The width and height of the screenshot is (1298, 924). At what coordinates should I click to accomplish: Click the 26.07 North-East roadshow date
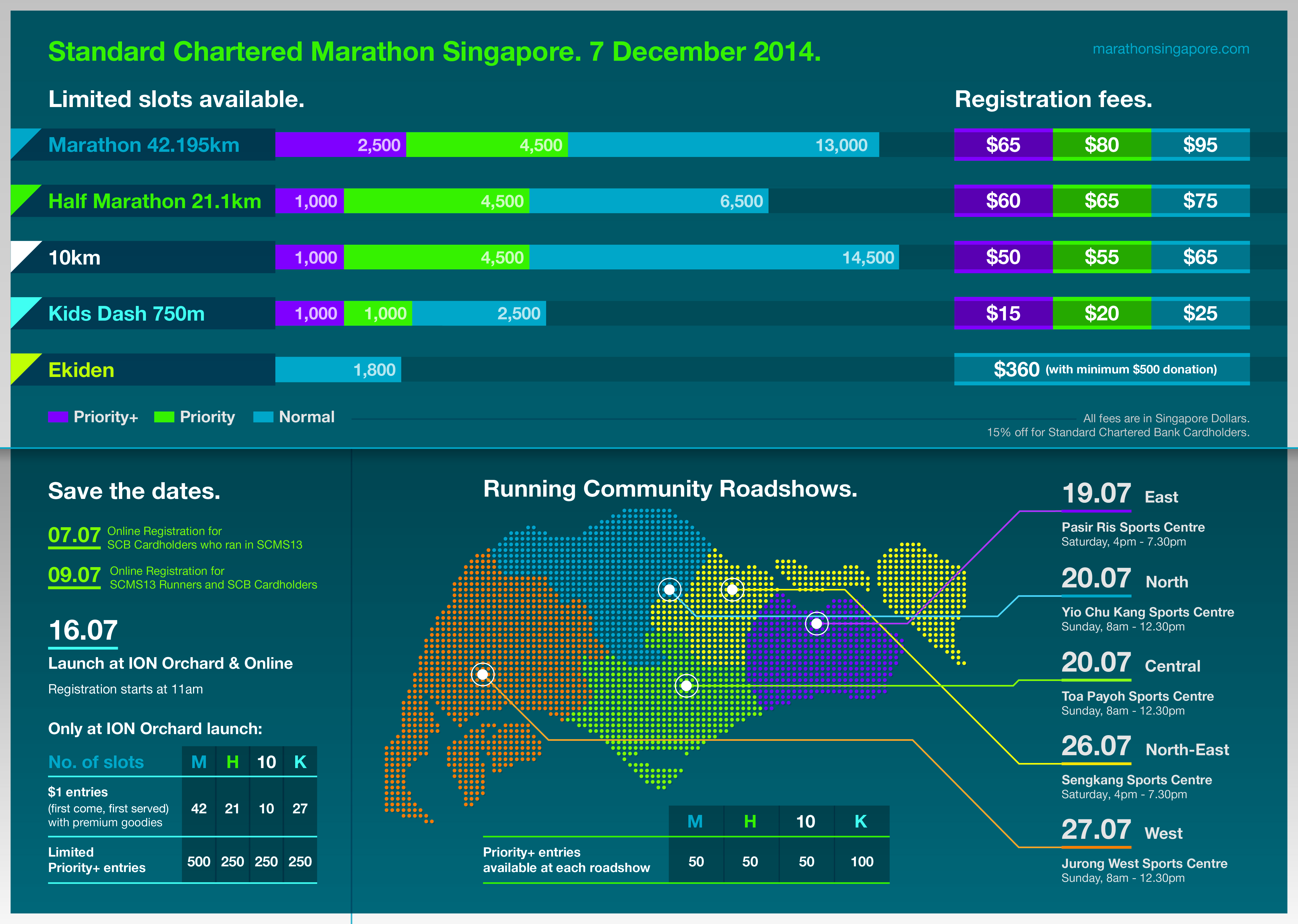(1096, 746)
